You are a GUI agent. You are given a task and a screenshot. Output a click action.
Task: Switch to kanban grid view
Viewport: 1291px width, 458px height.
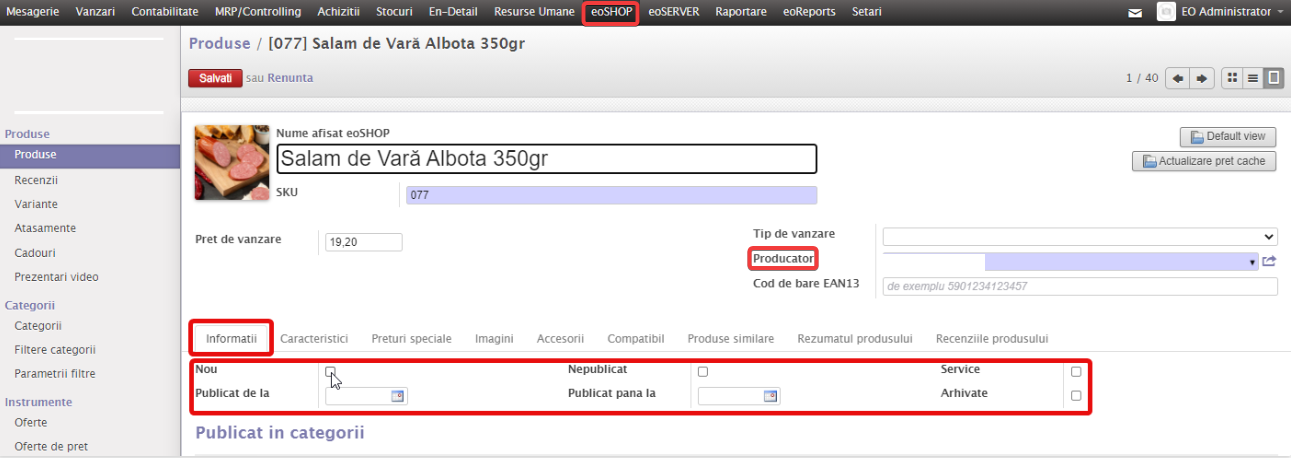[1232, 78]
